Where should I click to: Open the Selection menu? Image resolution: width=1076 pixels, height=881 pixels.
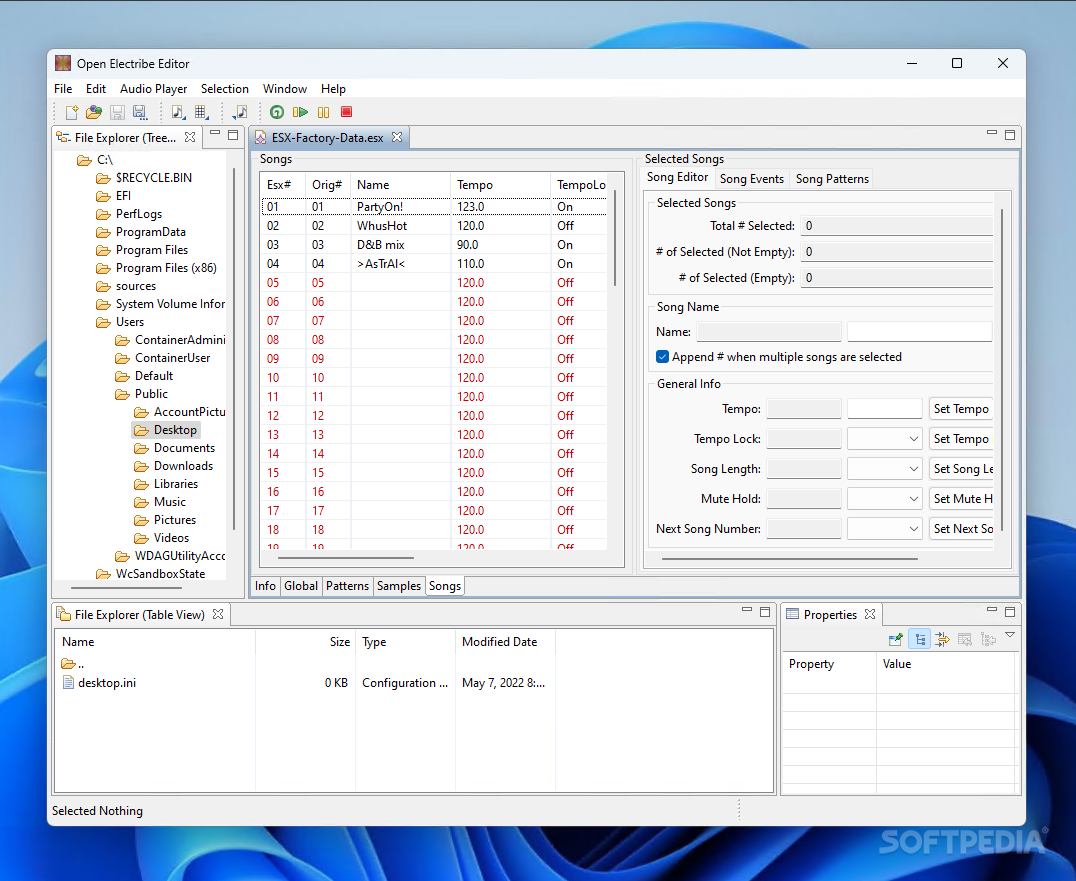coord(225,89)
